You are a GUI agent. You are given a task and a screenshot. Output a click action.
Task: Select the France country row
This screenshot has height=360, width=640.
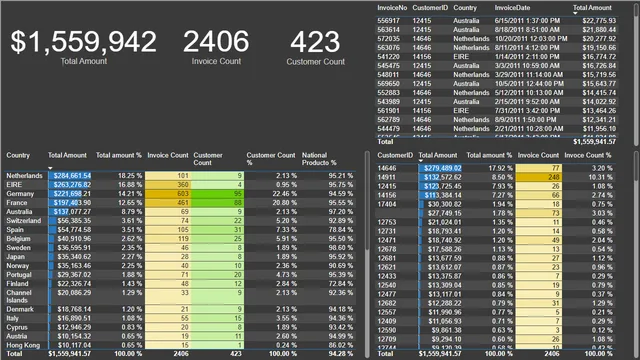(x=180, y=202)
